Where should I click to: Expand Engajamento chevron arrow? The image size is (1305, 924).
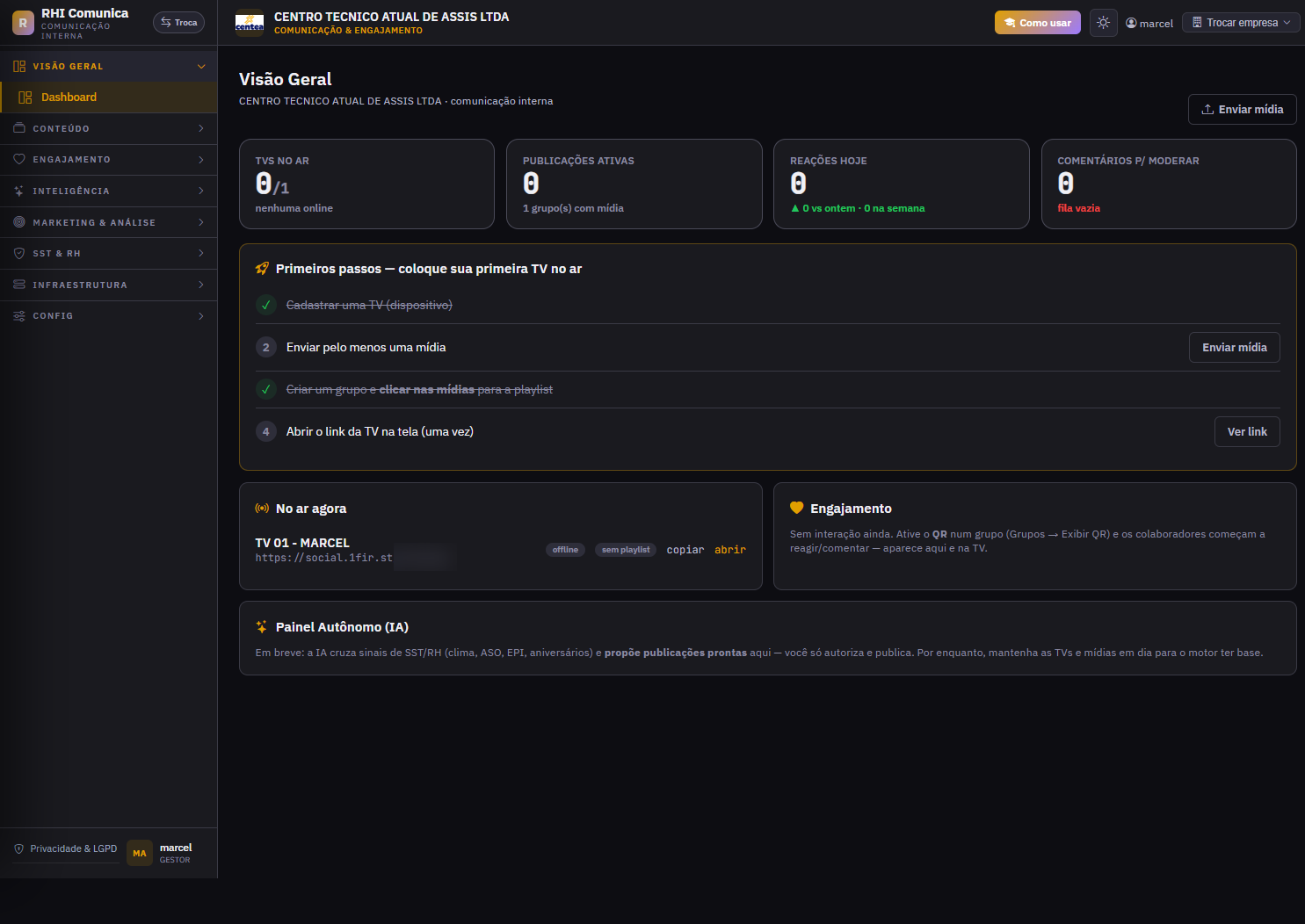coord(201,160)
